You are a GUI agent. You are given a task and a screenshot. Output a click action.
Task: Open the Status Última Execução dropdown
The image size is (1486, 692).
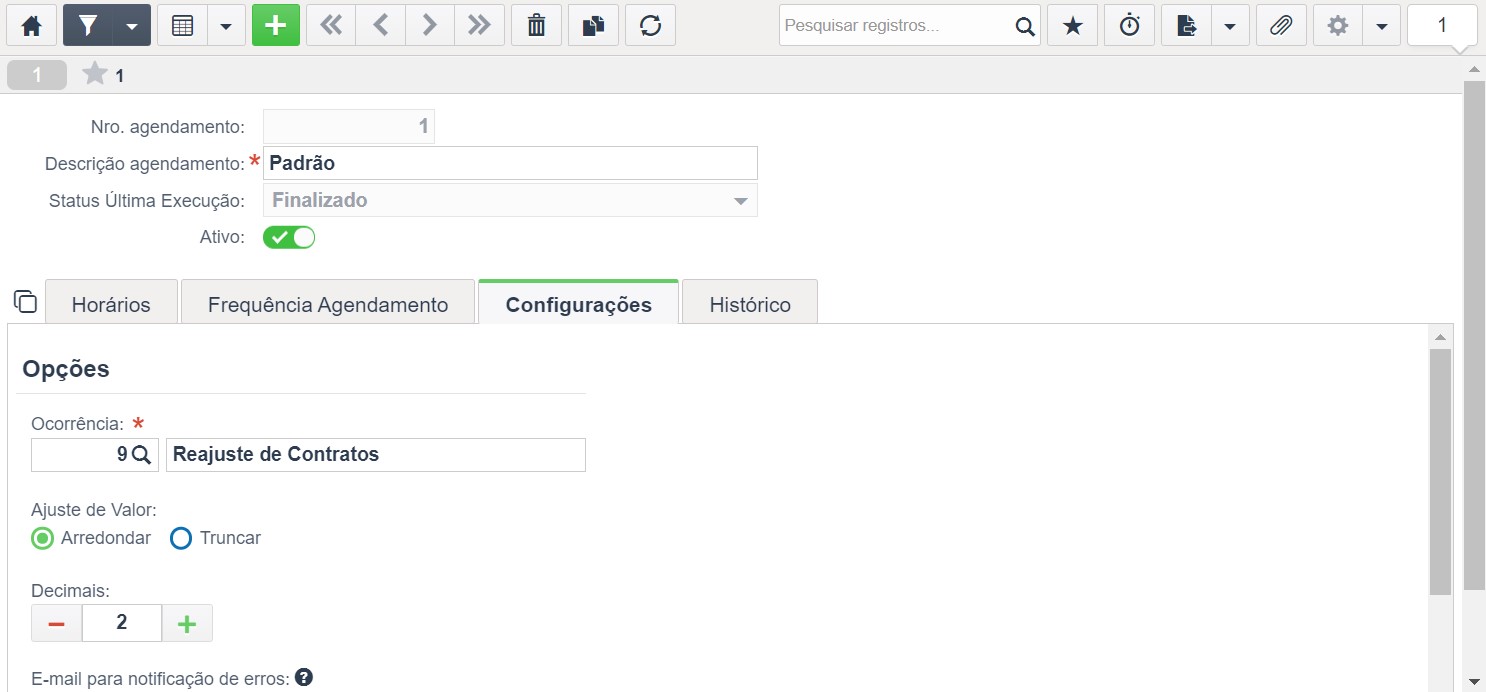coord(510,200)
